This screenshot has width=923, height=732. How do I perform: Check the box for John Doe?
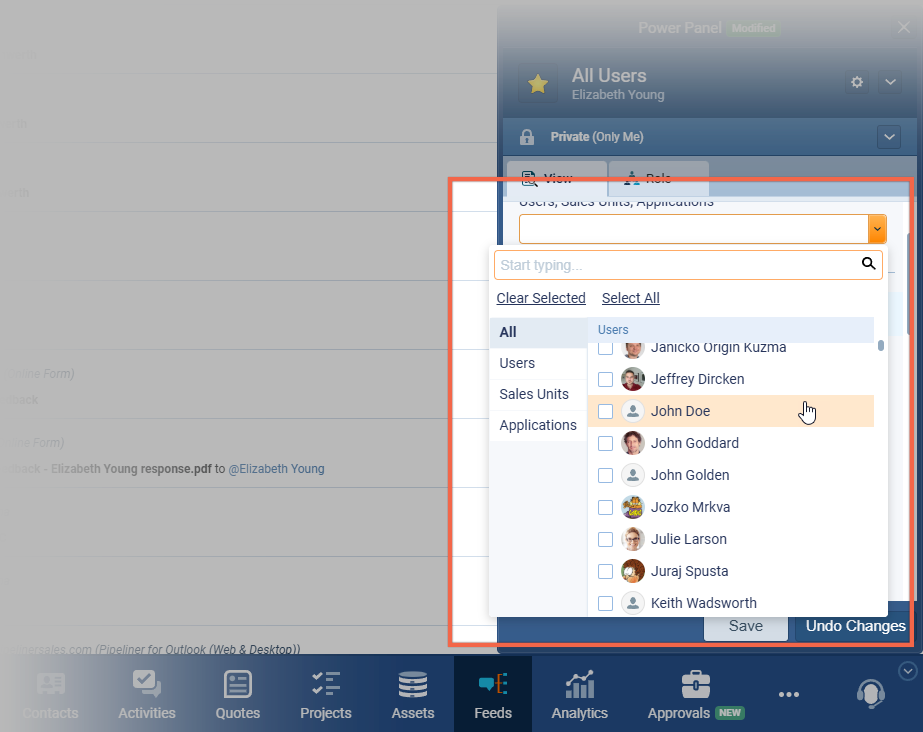click(x=606, y=411)
